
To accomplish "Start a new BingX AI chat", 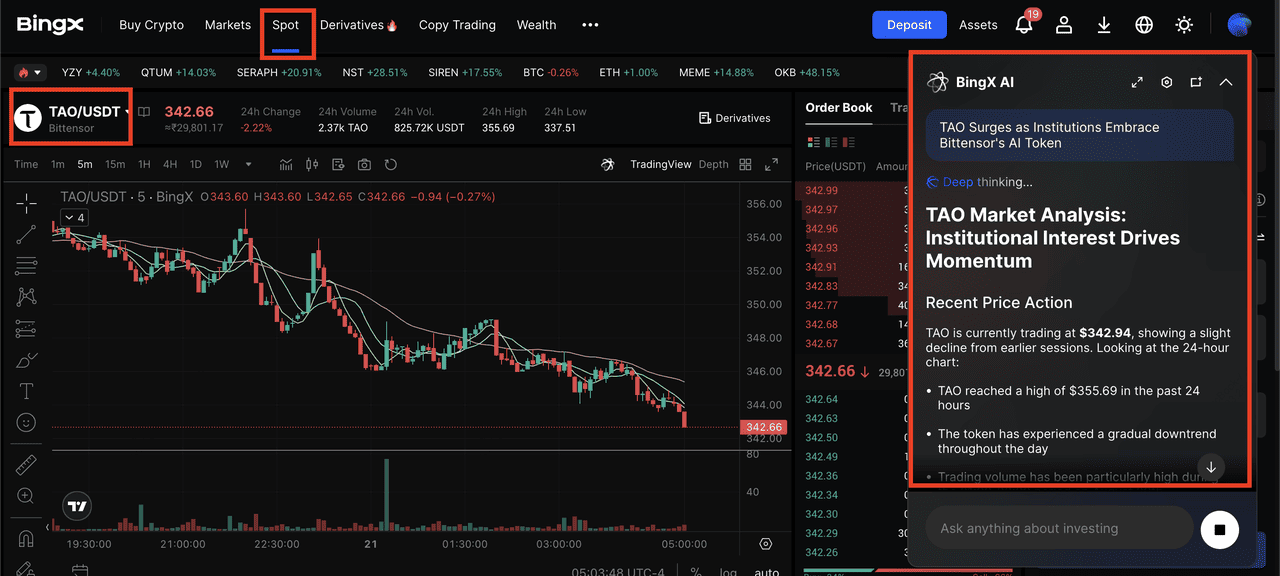I will tap(1196, 82).
